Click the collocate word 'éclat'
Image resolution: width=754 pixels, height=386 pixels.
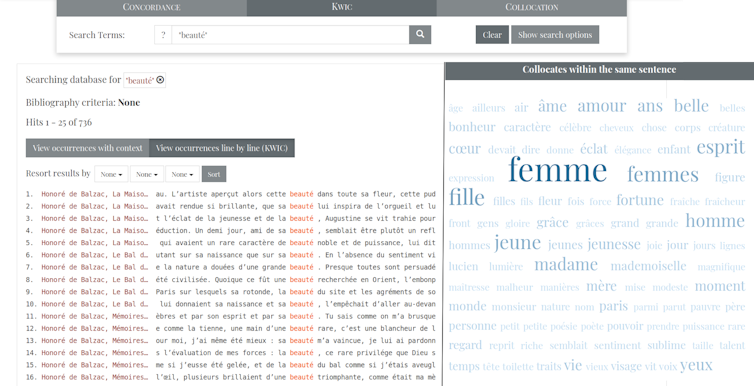[x=593, y=149]
